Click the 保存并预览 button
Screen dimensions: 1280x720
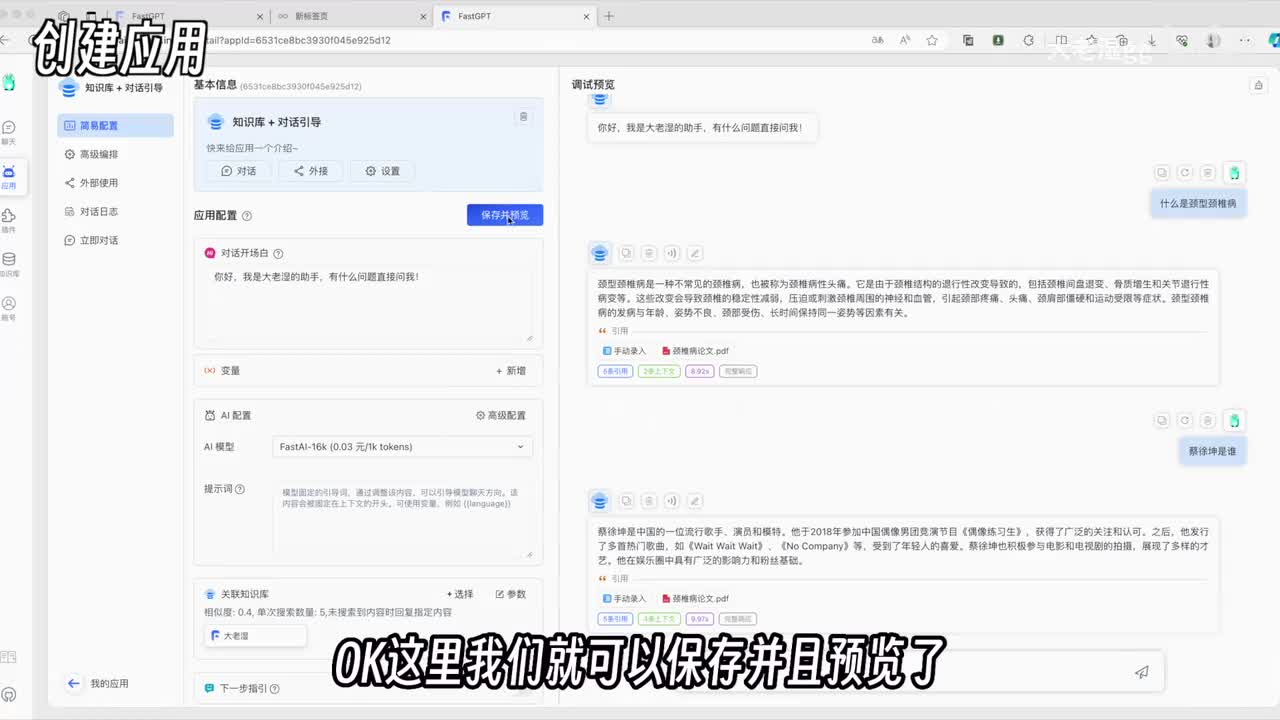[x=504, y=215]
